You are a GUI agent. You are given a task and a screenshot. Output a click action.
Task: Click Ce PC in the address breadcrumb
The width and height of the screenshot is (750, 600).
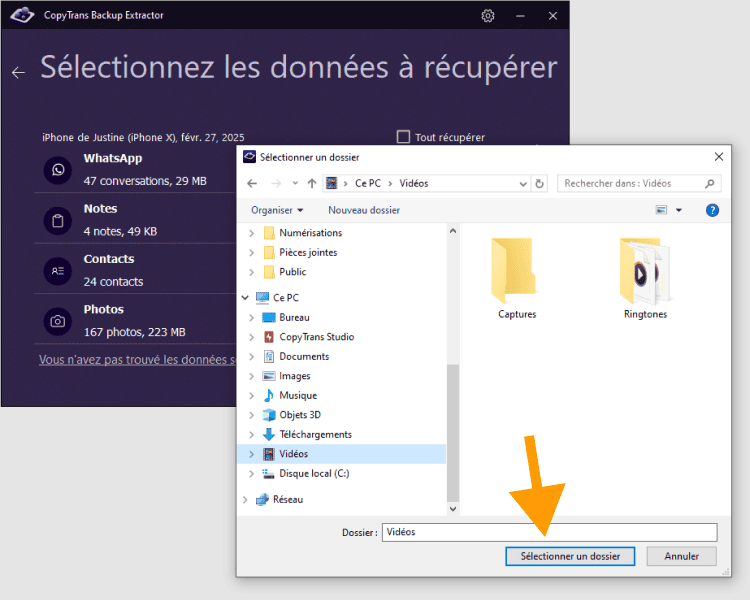pos(368,183)
